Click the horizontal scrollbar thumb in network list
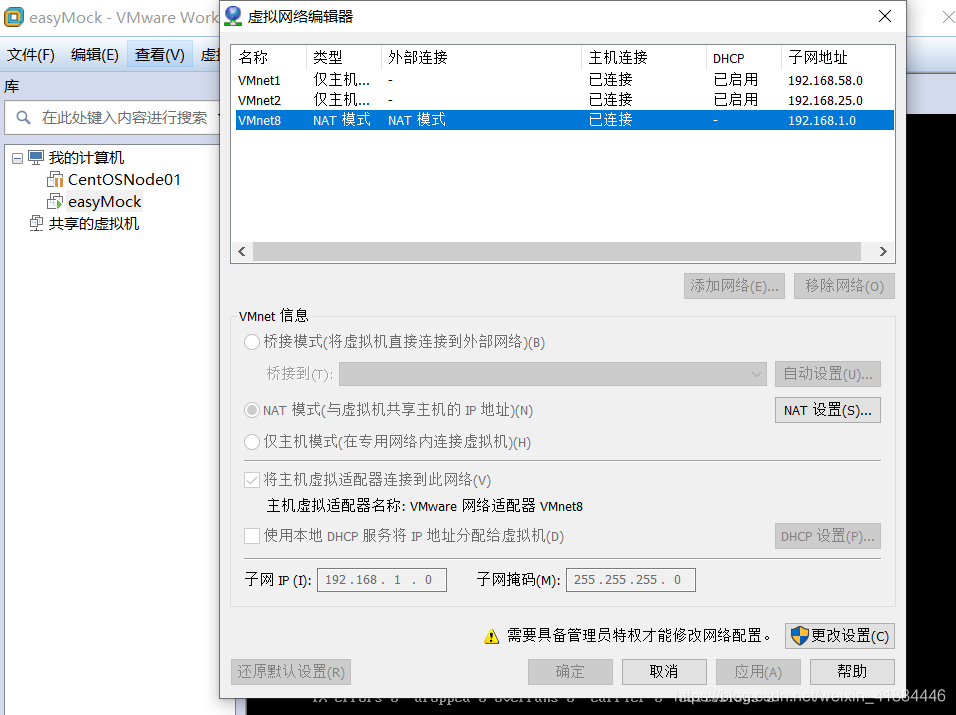 tap(557, 251)
